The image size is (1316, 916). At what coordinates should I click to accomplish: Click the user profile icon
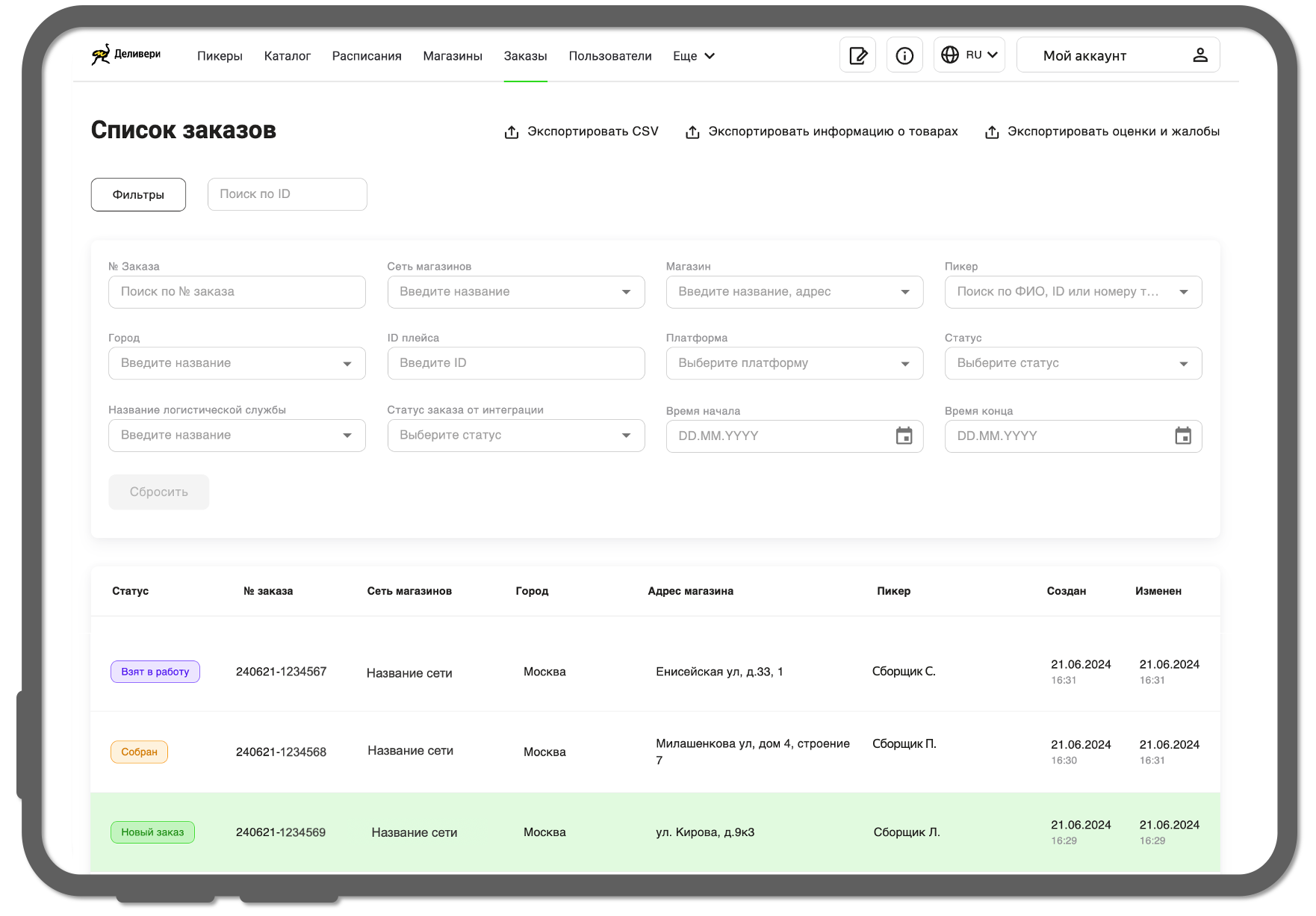pyautogui.click(x=1199, y=55)
